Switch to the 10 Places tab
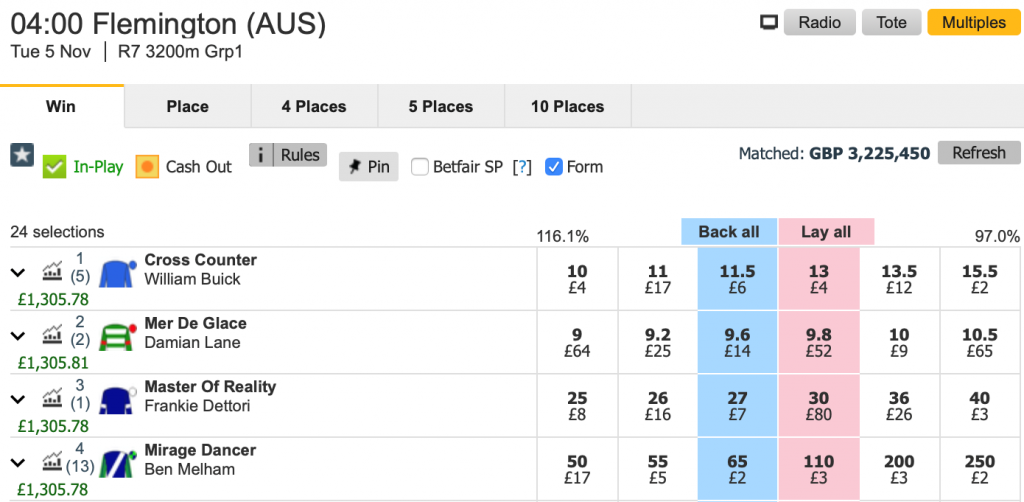 pyautogui.click(x=568, y=106)
